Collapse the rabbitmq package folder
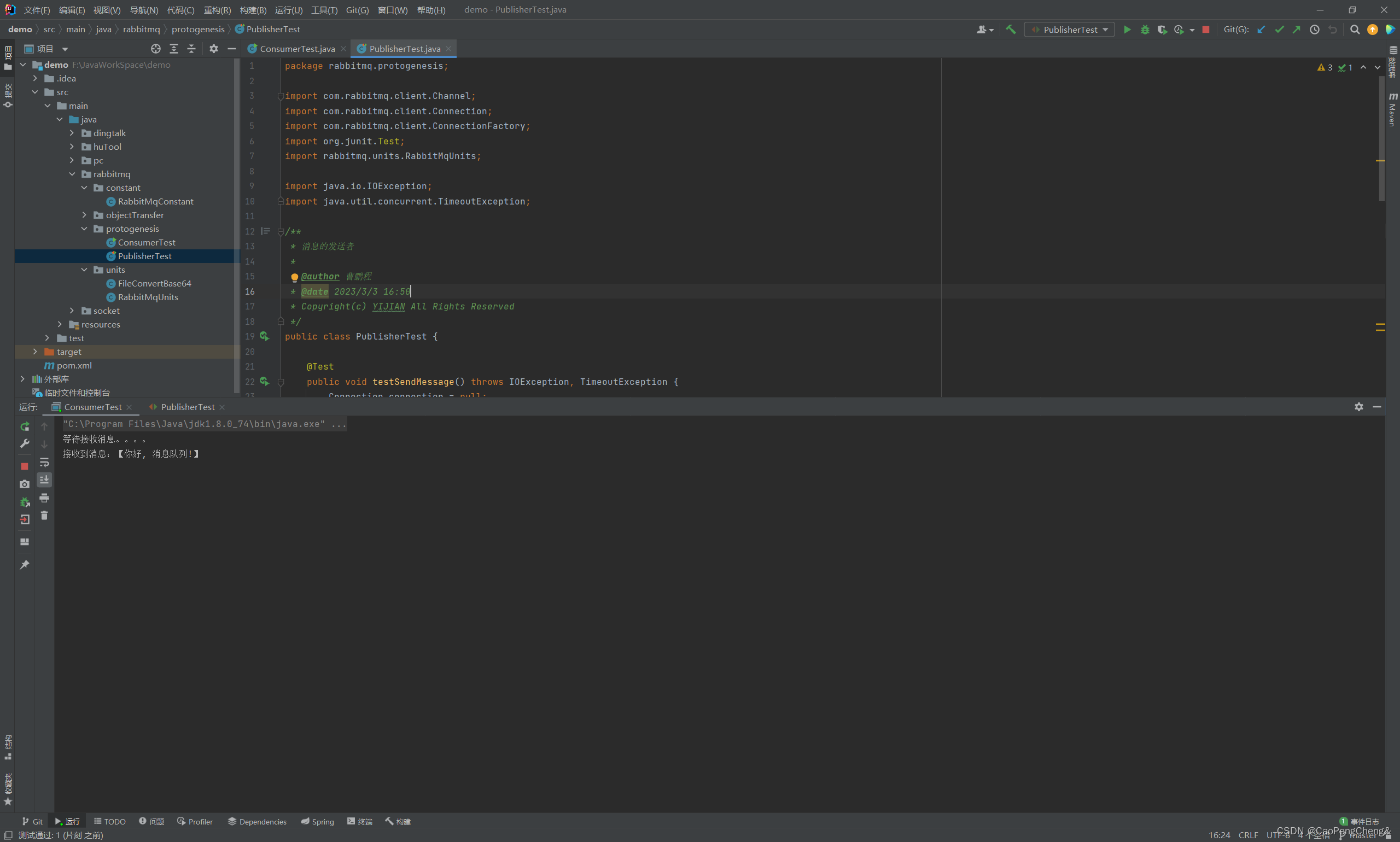The height and width of the screenshot is (842, 1400). pyautogui.click(x=72, y=174)
